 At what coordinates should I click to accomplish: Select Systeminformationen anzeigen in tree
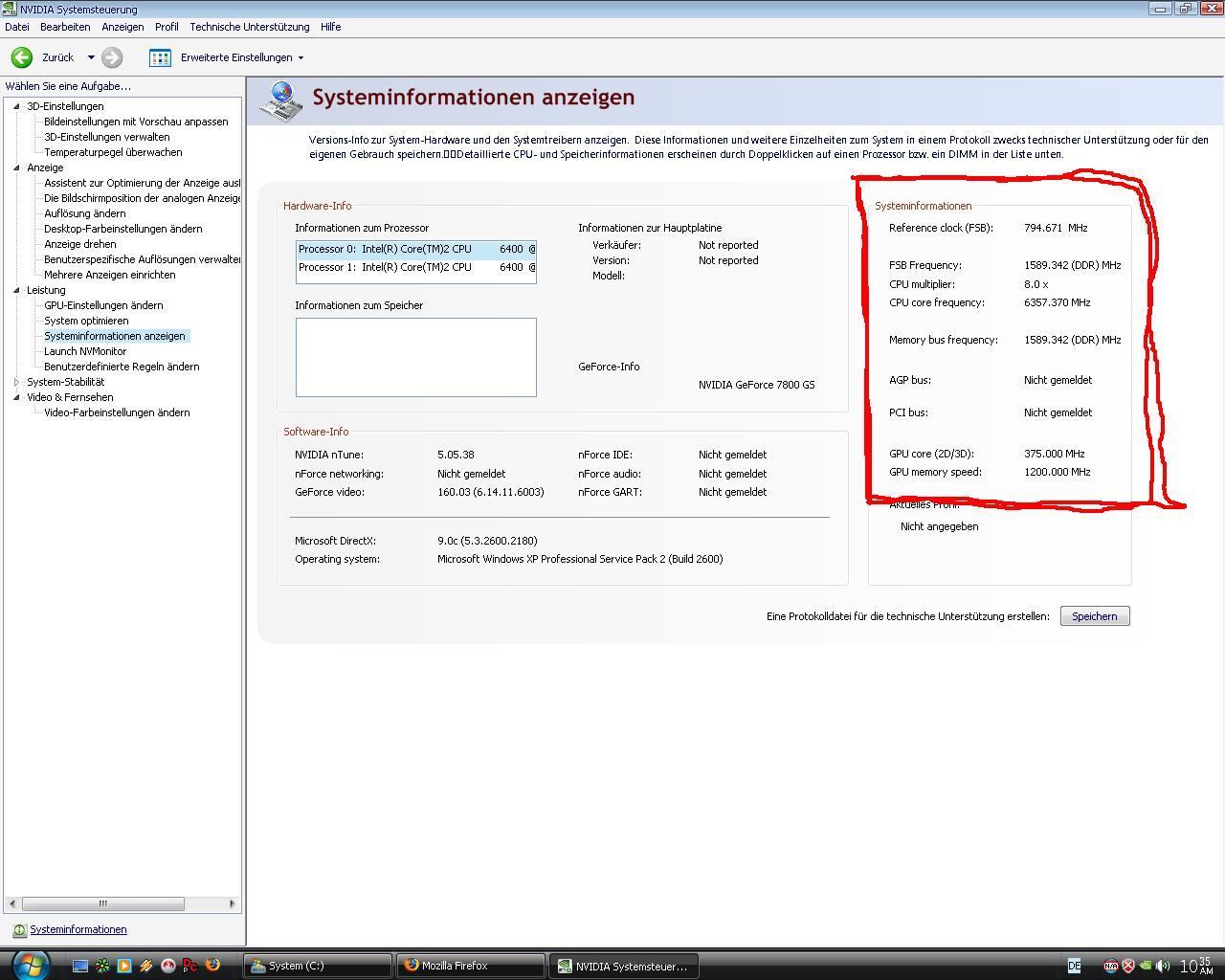(115, 336)
